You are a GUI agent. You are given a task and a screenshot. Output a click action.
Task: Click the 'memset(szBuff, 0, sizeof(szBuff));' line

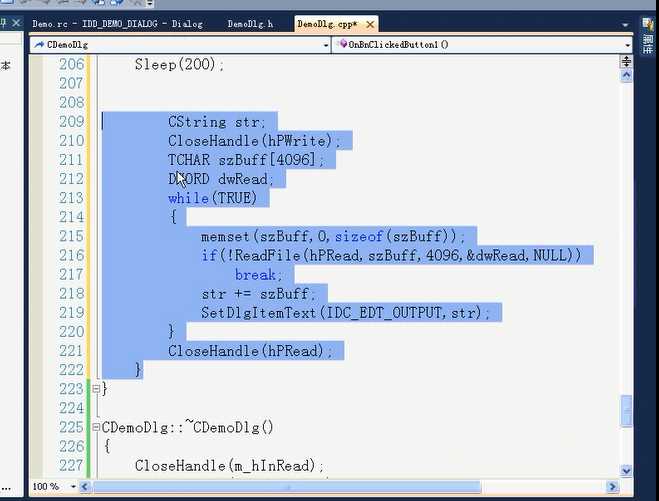coord(332,236)
